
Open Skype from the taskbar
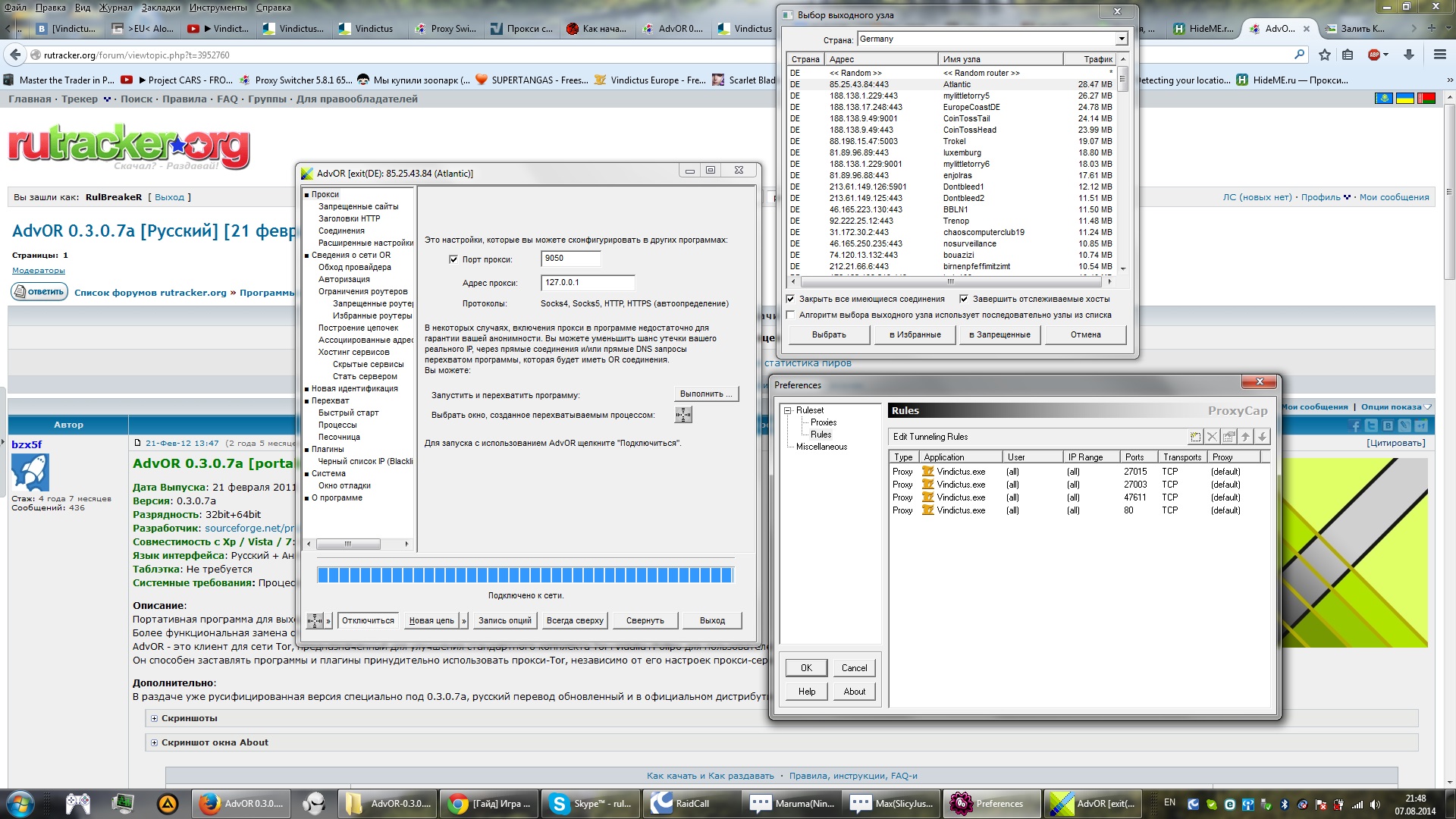592,804
